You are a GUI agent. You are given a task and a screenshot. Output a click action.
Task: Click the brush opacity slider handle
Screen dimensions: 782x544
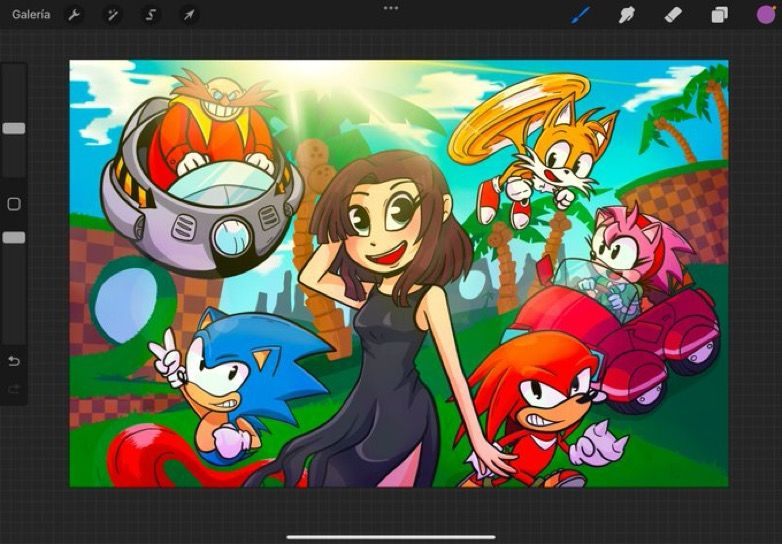point(14,237)
